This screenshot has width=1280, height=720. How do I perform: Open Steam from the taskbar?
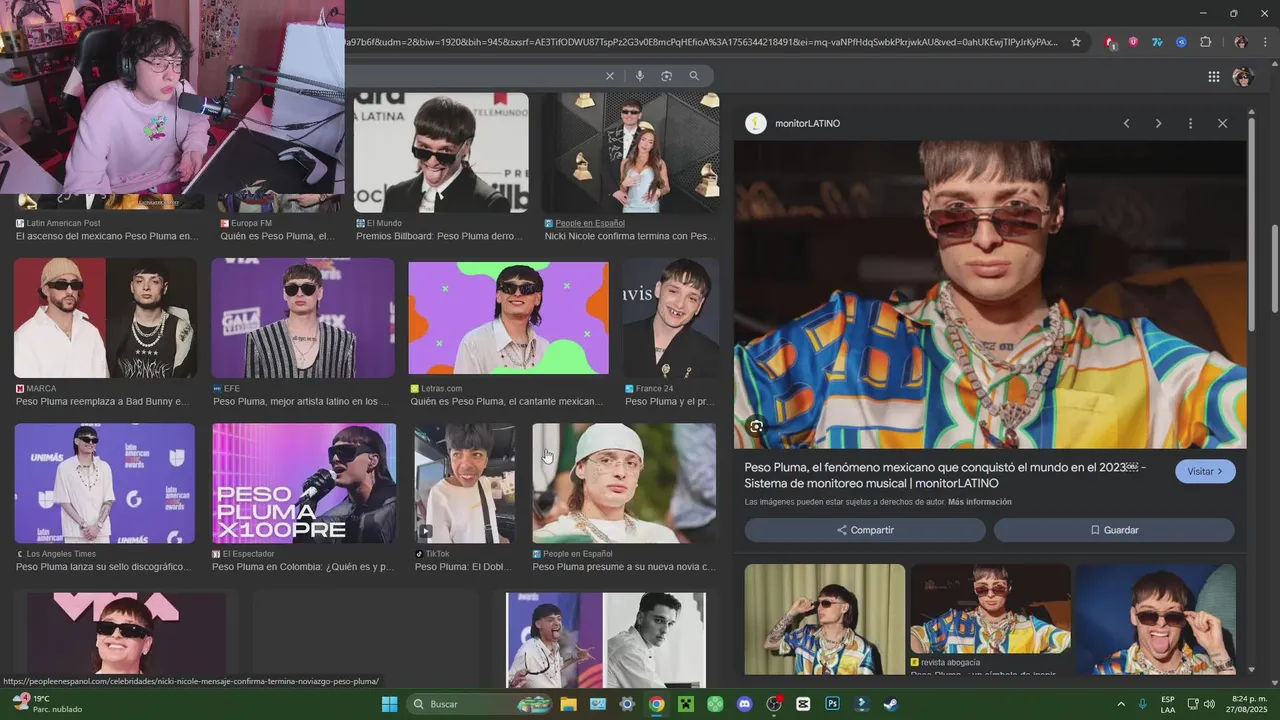pyautogui.click(x=890, y=704)
